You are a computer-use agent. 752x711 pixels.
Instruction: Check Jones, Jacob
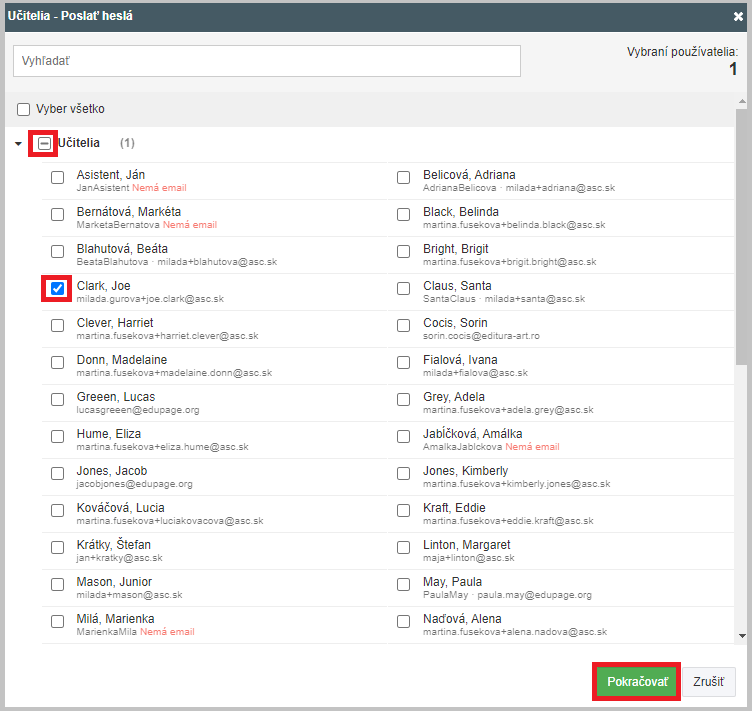[x=58, y=473]
